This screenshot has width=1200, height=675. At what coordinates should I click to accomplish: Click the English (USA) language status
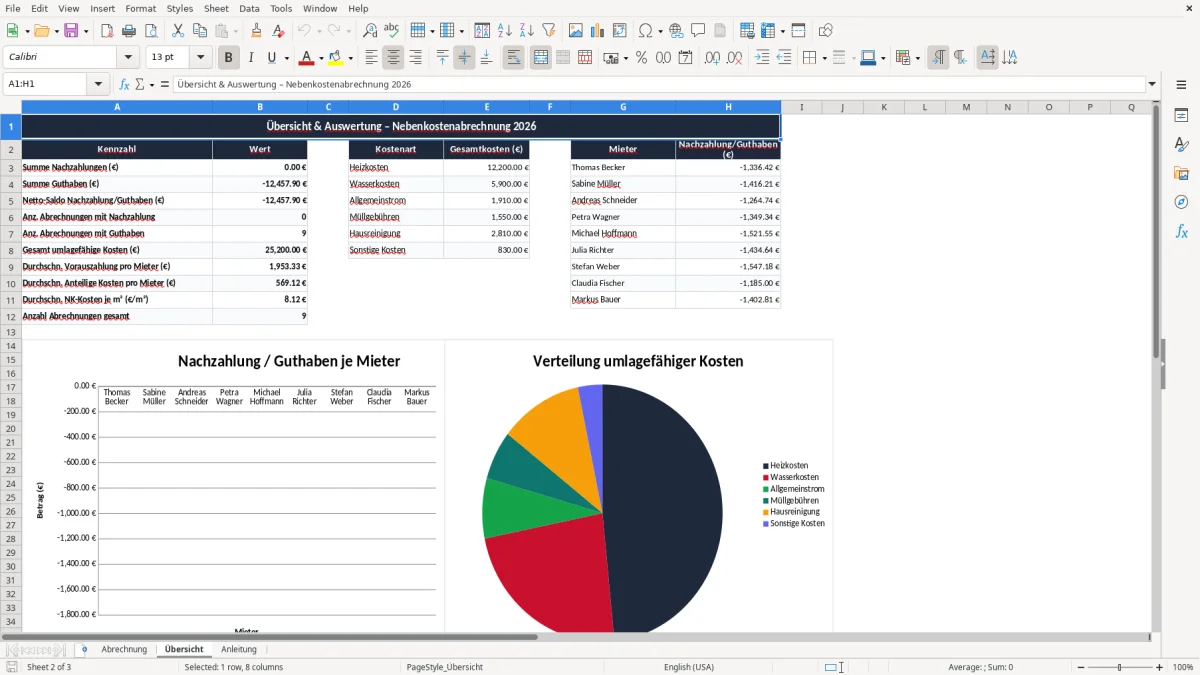coord(689,667)
